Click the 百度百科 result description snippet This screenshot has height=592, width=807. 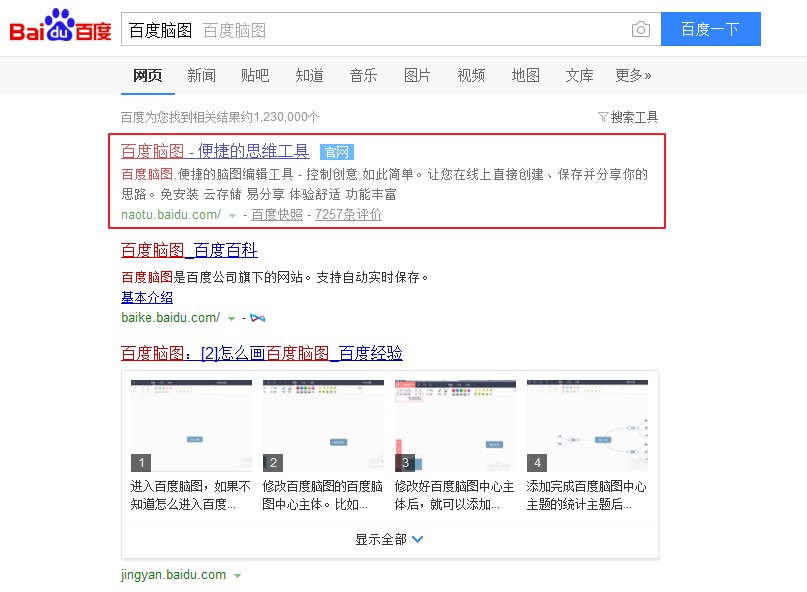tap(275, 277)
